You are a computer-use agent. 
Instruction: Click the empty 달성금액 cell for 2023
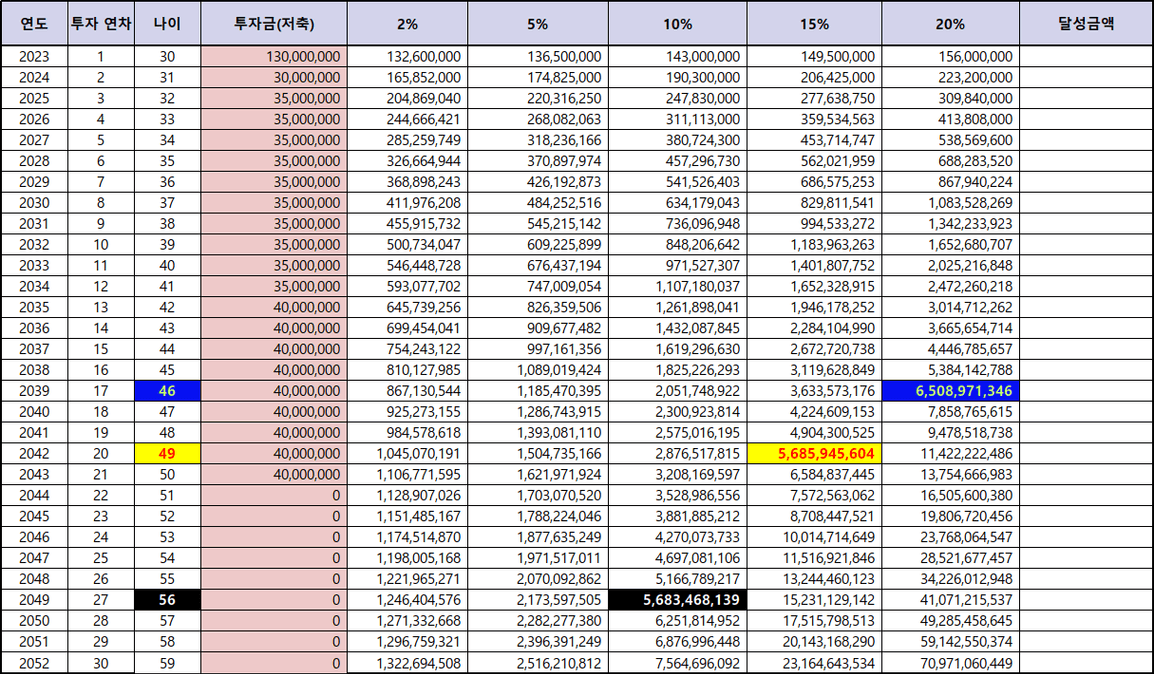[x=1085, y=57]
